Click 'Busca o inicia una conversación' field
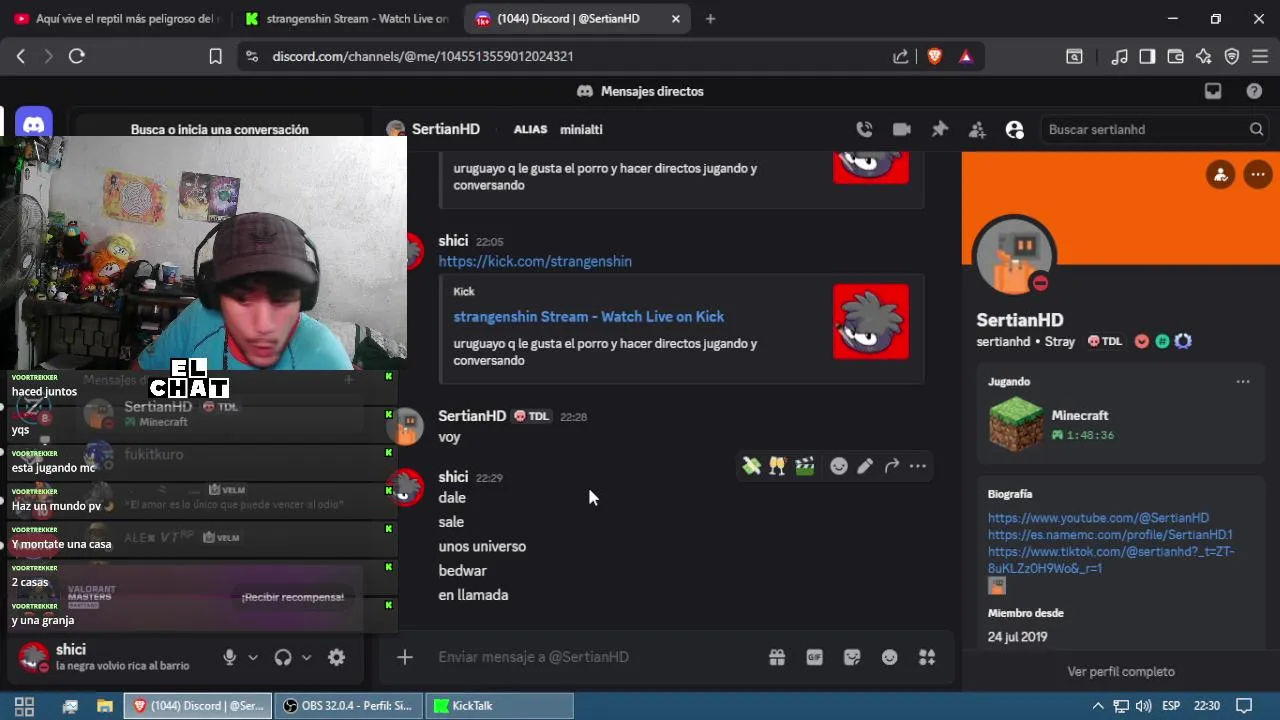This screenshot has height=720, width=1280. 220,129
